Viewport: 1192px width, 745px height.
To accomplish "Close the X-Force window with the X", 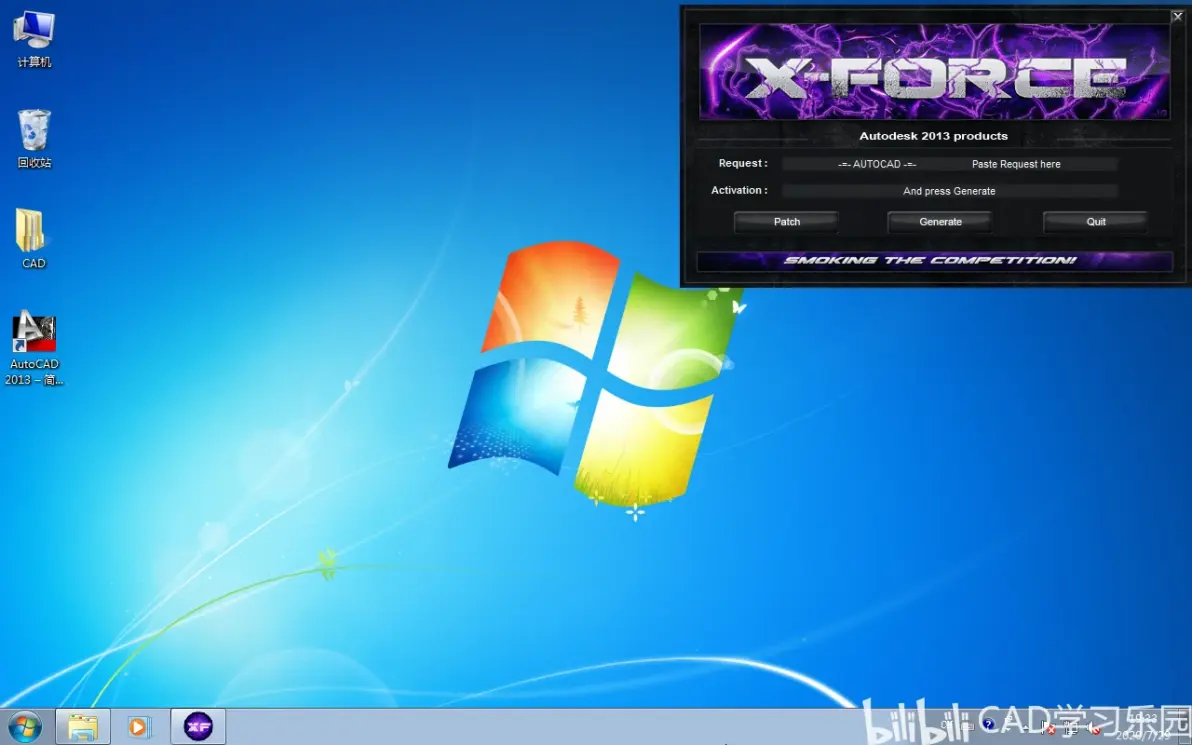I will [1178, 16].
